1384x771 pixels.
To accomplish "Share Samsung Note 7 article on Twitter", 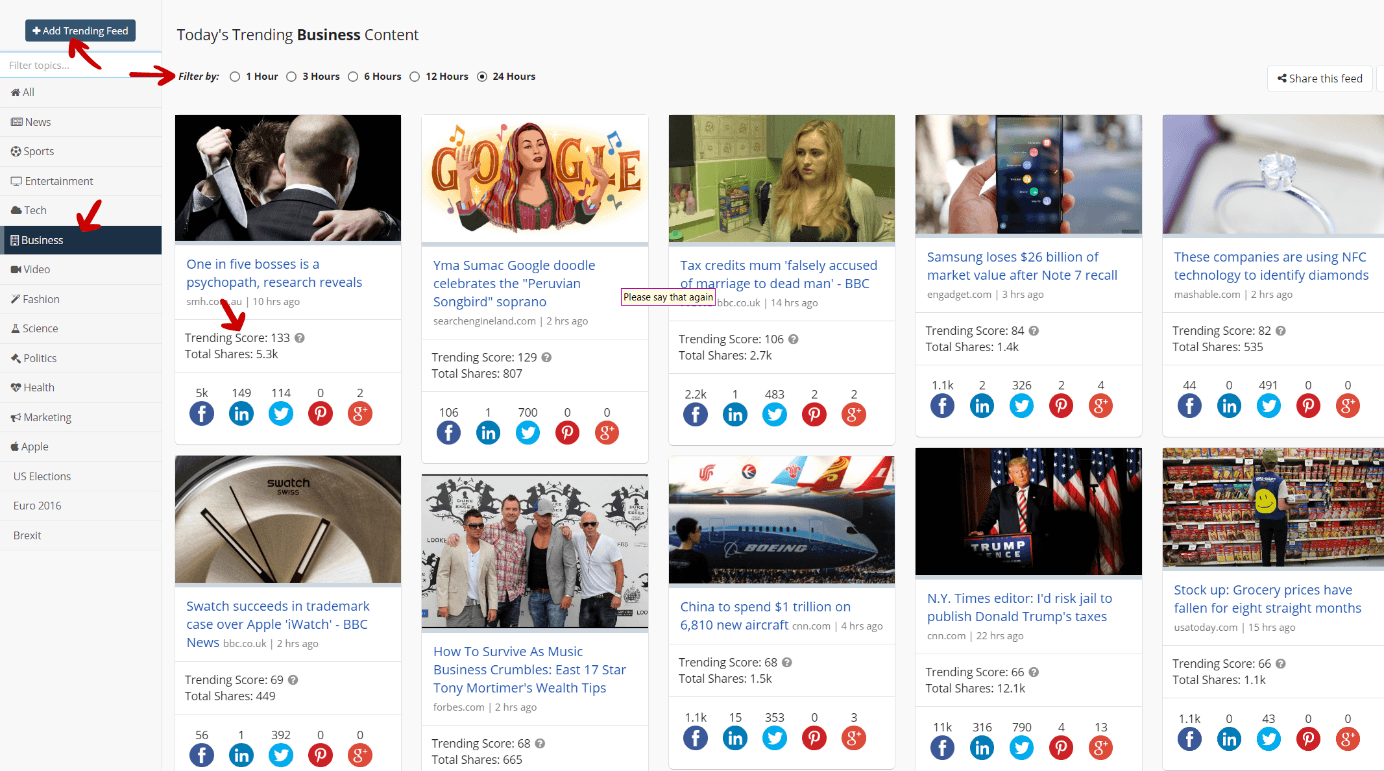I will [x=1021, y=405].
